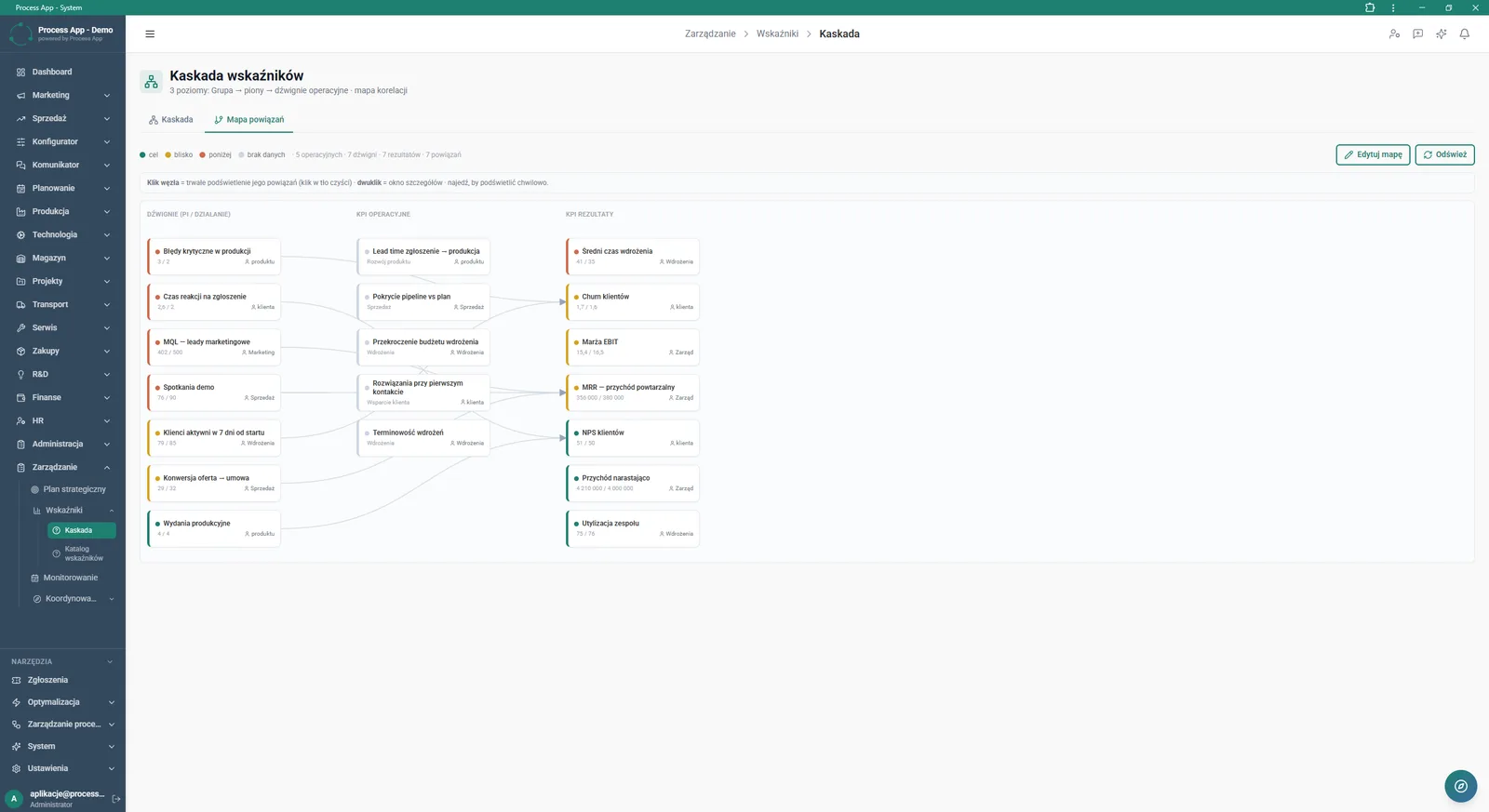Image resolution: width=1489 pixels, height=812 pixels.
Task: Open the hamburger menu icon
Action: 150,34
